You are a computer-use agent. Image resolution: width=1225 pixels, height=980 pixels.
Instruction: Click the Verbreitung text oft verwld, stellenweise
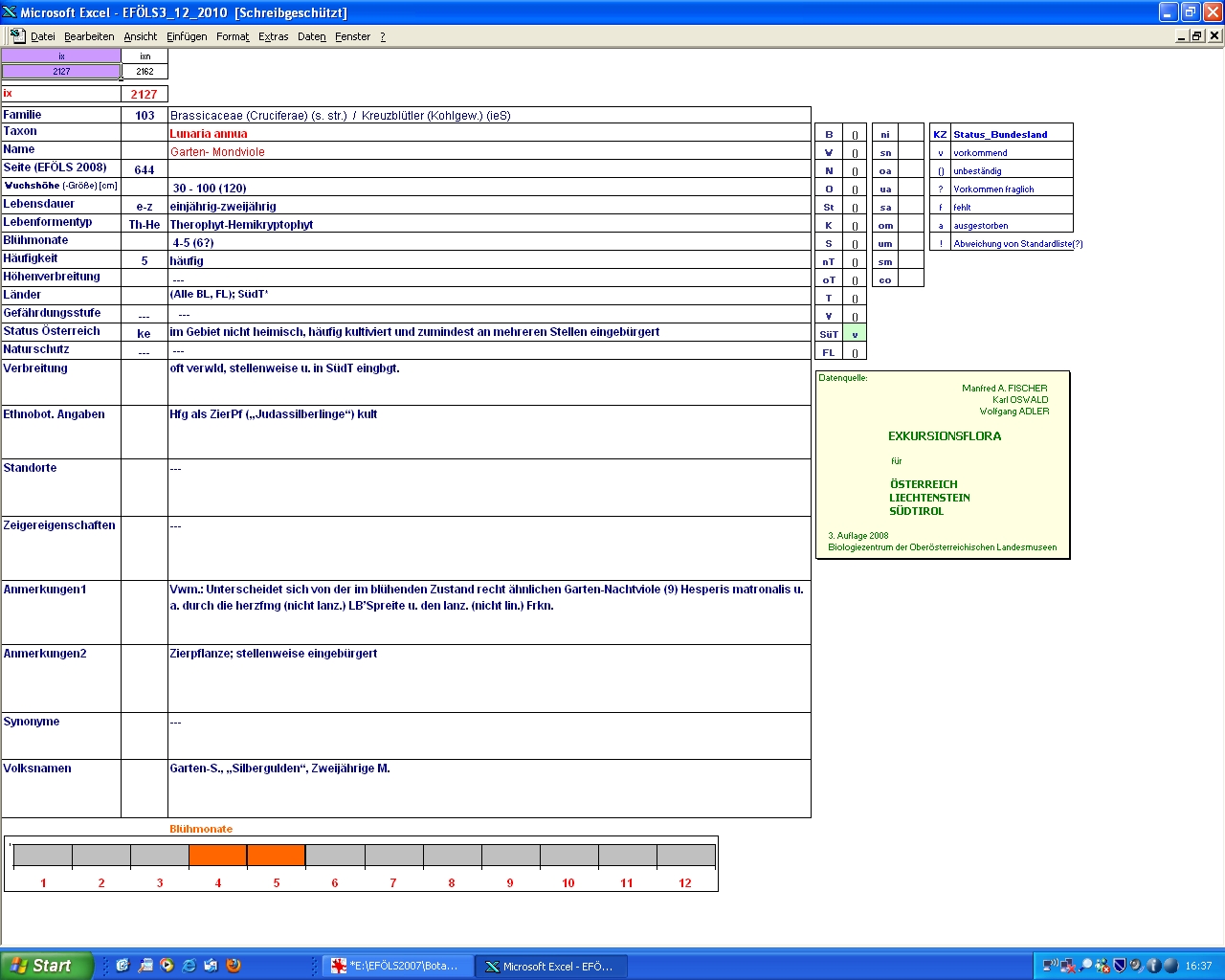click(x=284, y=368)
